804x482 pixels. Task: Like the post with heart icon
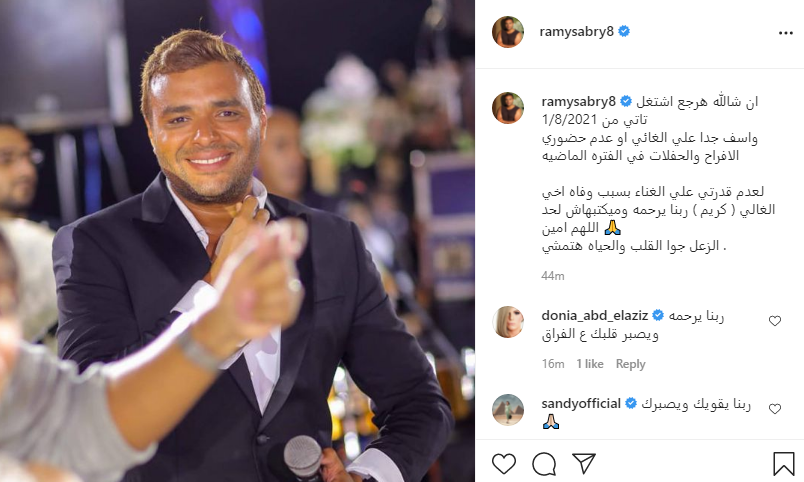click(504, 464)
